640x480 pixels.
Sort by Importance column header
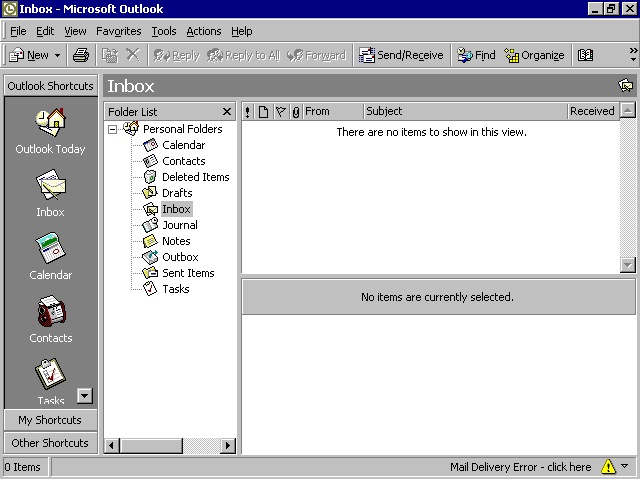(x=248, y=111)
